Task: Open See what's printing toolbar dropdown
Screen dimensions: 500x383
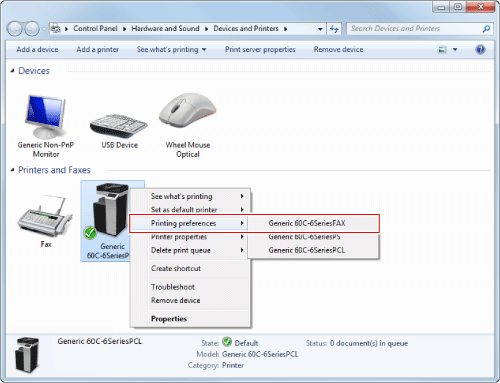Action: click(x=204, y=50)
